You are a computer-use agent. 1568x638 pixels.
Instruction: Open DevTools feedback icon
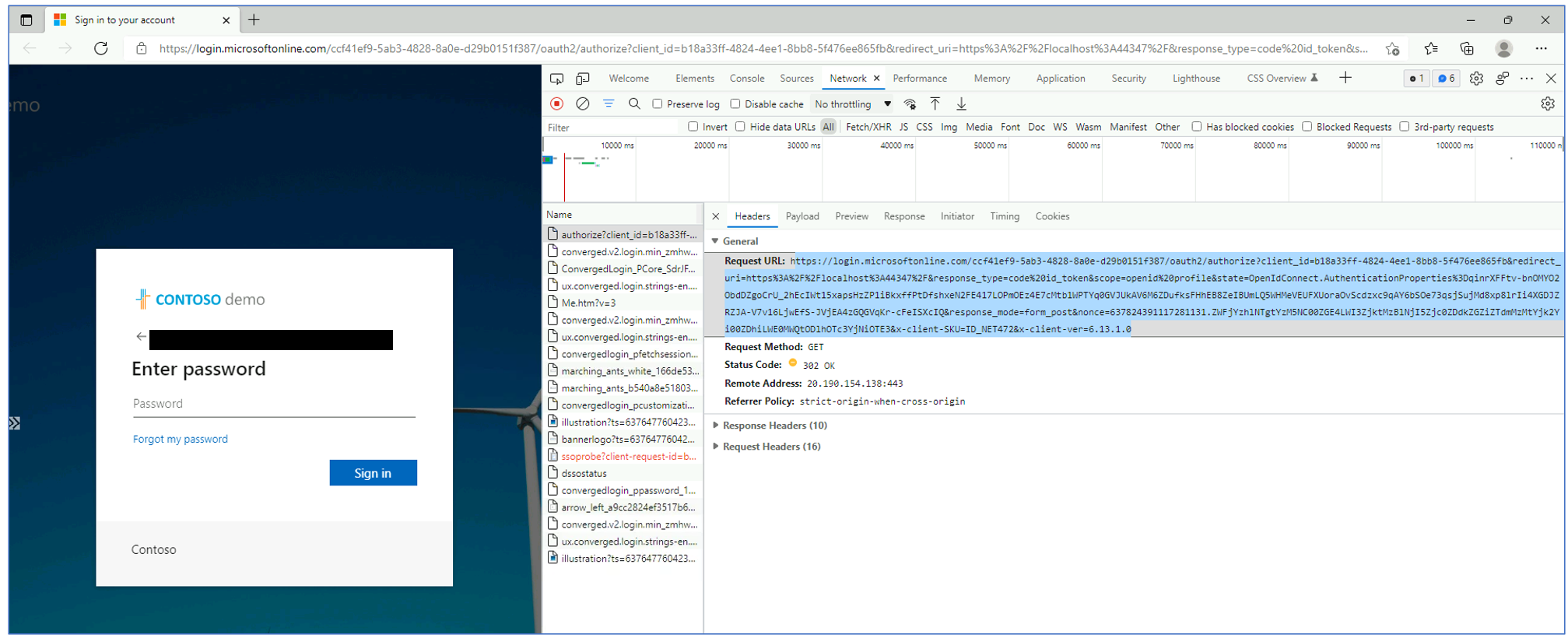point(1502,79)
